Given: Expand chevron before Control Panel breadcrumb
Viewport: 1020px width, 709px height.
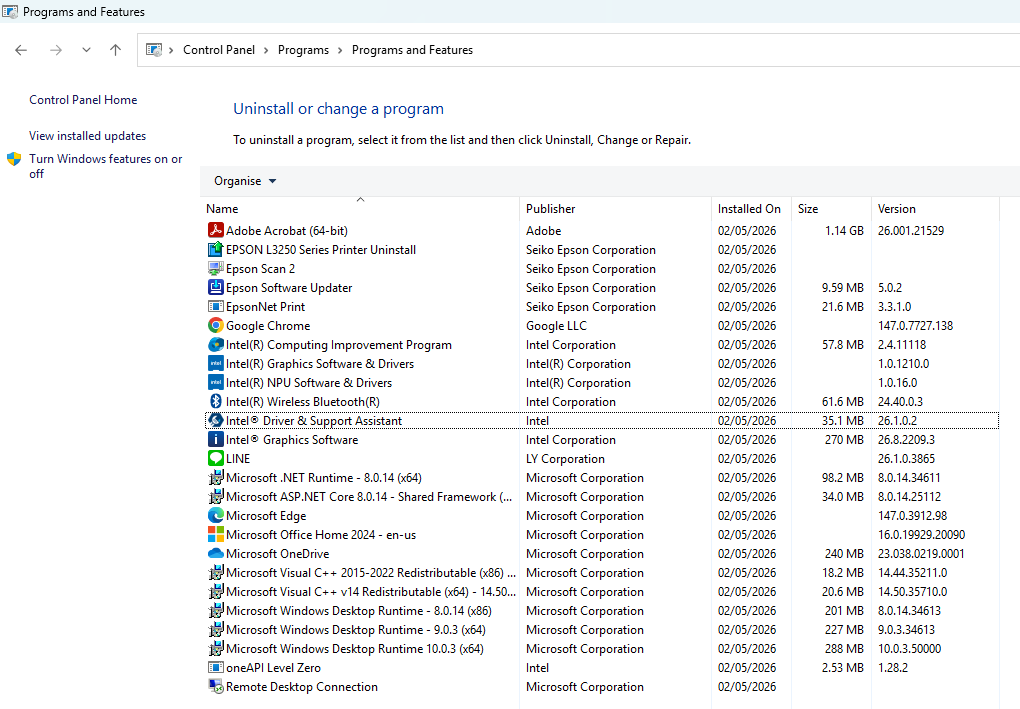Looking at the screenshot, I should click(x=171, y=50).
